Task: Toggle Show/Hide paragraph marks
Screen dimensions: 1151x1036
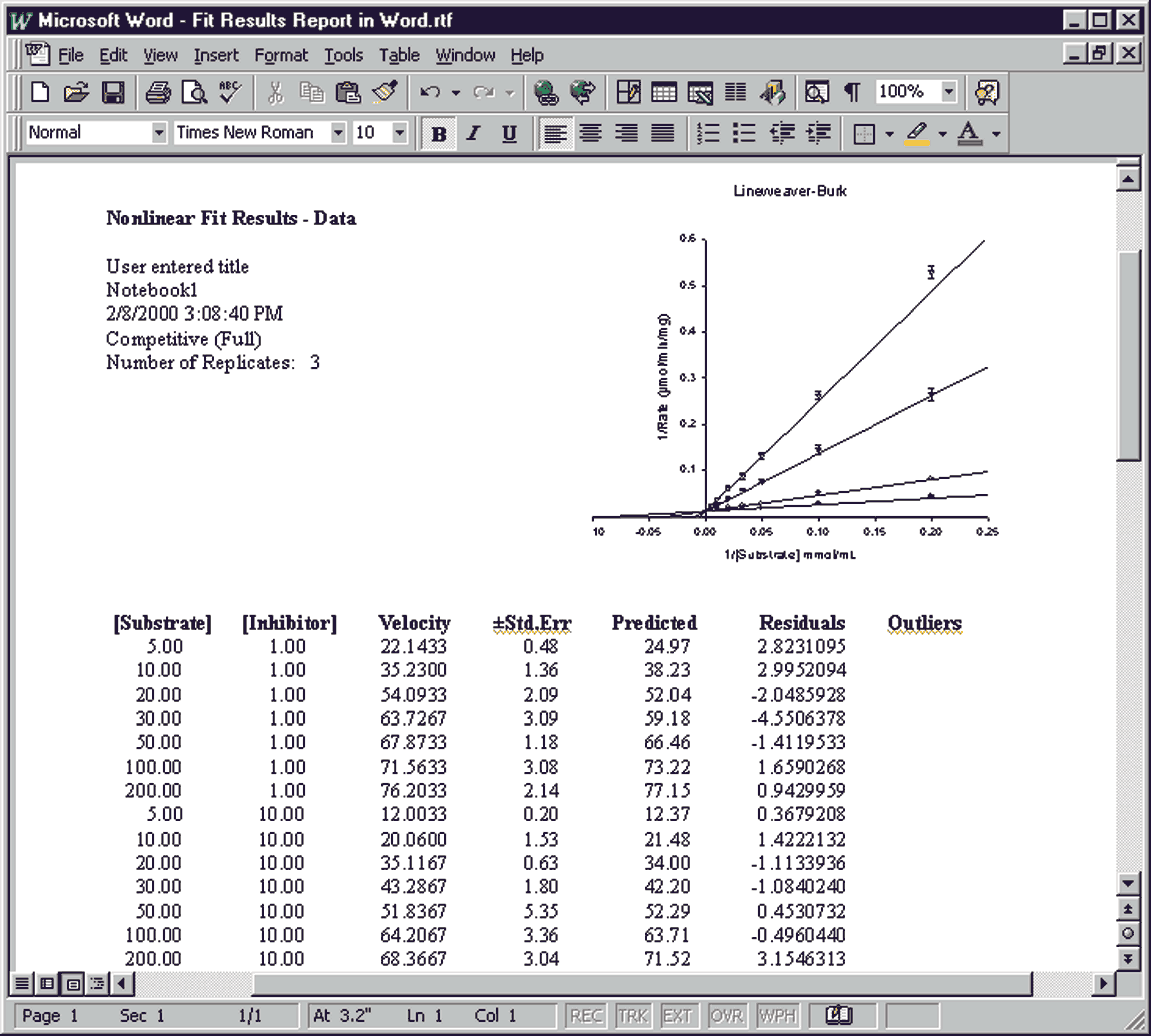Action: [x=852, y=92]
